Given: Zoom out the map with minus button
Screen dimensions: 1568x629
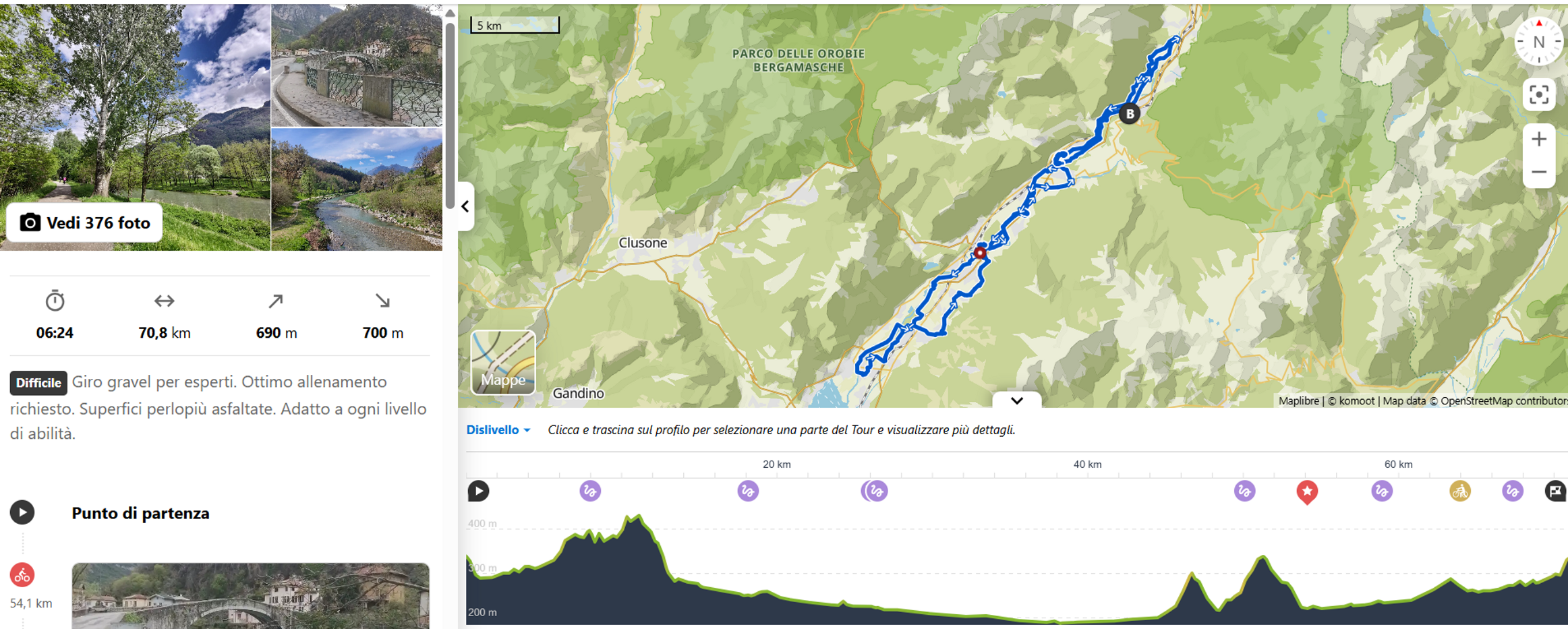Looking at the screenshot, I should point(1538,172).
